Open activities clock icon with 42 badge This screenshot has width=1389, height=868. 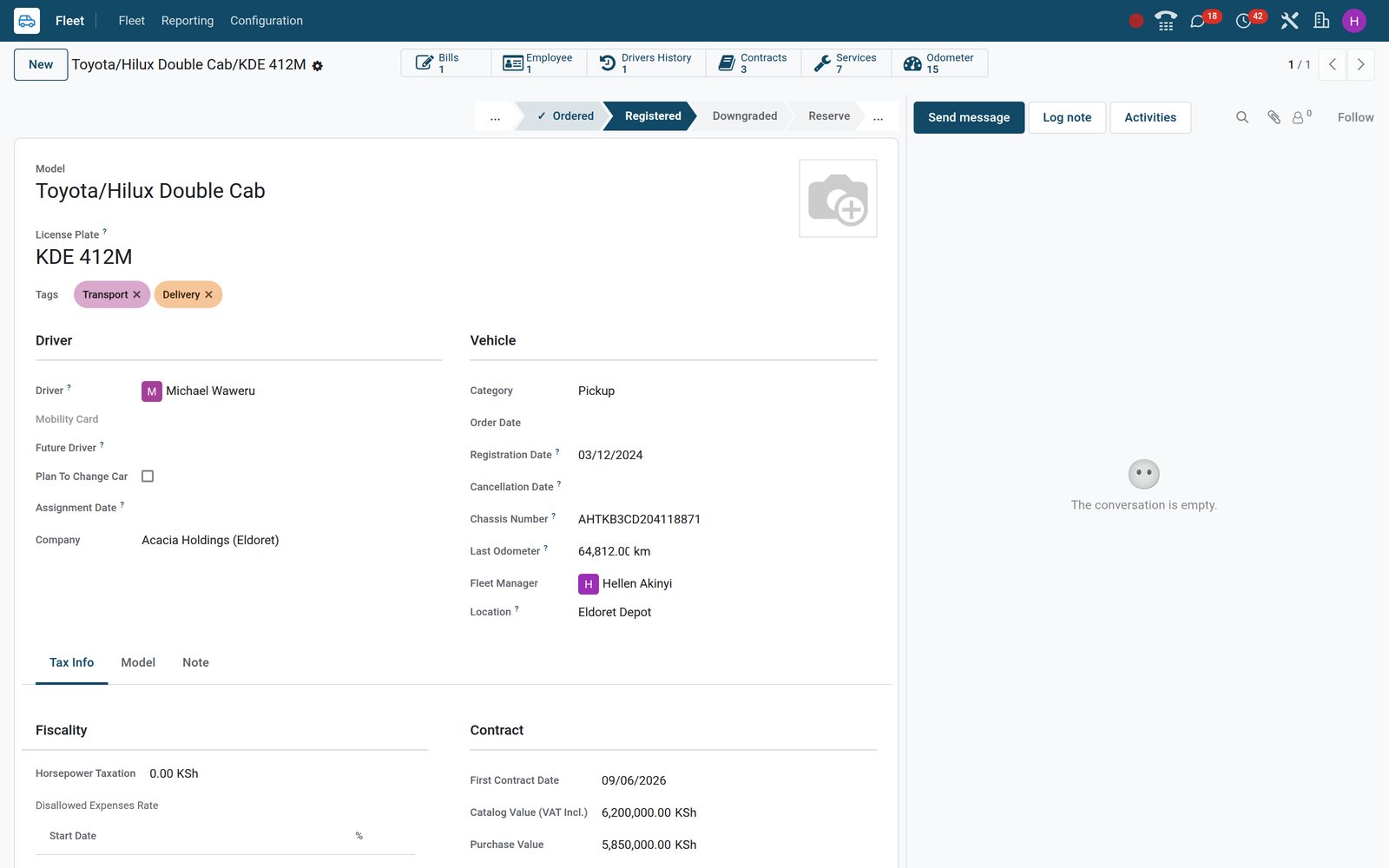(1243, 21)
